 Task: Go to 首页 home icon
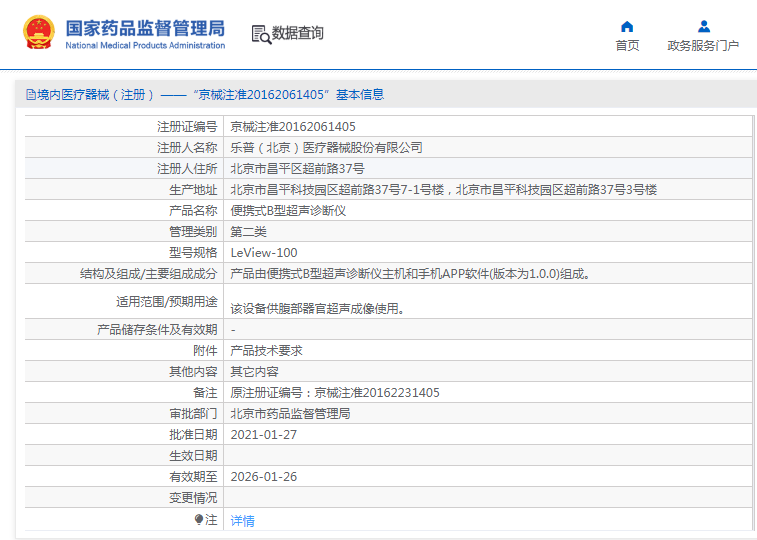(x=627, y=26)
